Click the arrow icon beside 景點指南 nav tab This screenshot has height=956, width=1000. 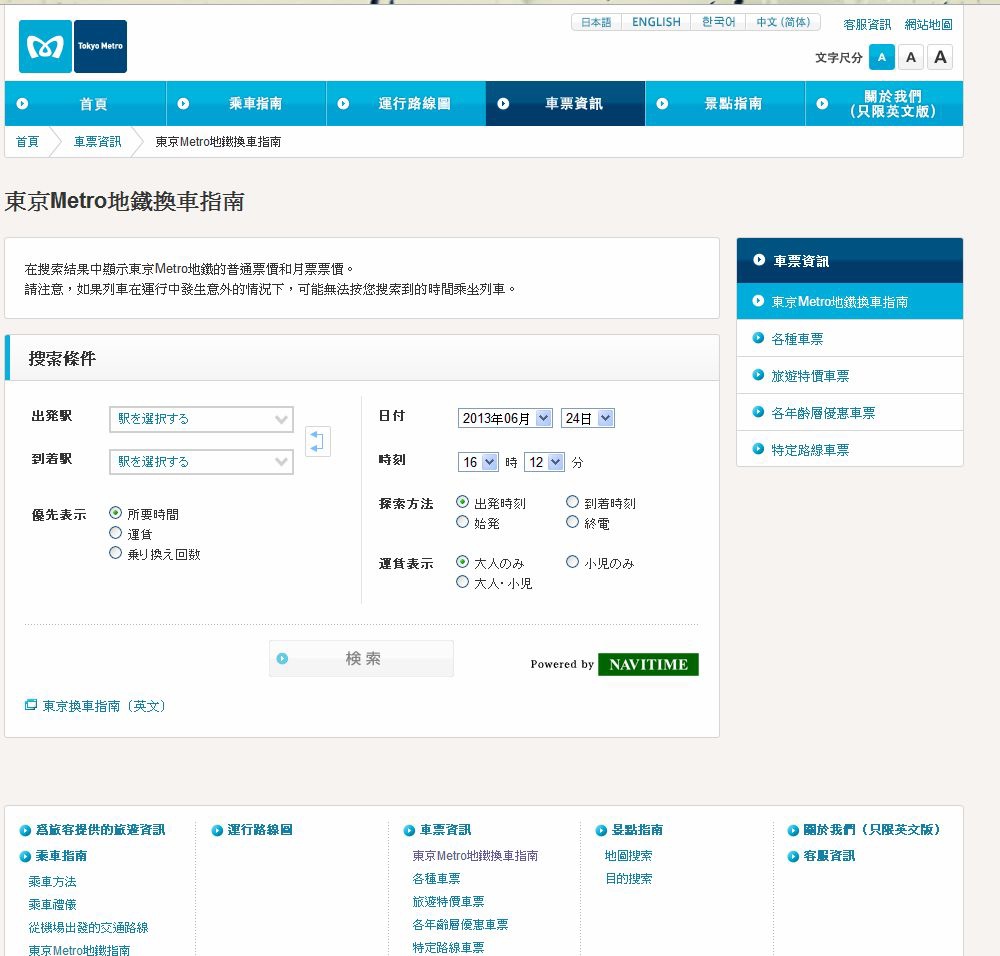click(x=662, y=103)
